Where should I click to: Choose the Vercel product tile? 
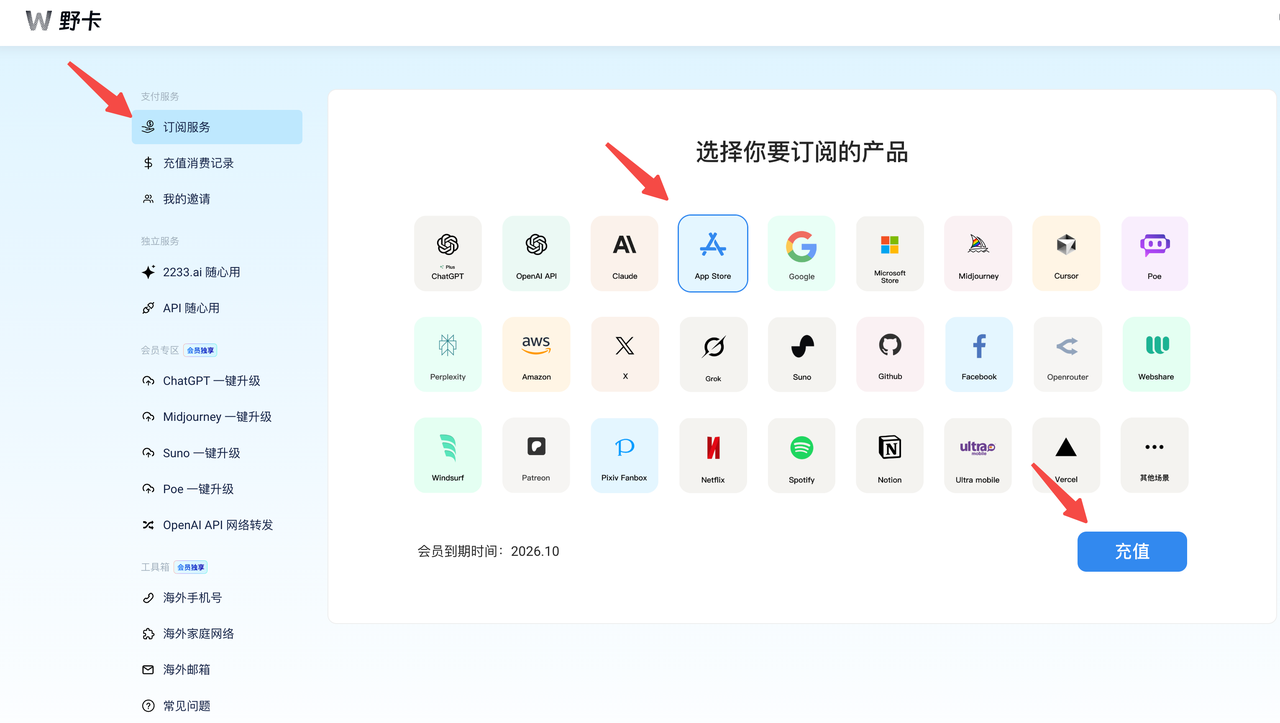point(1066,455)
